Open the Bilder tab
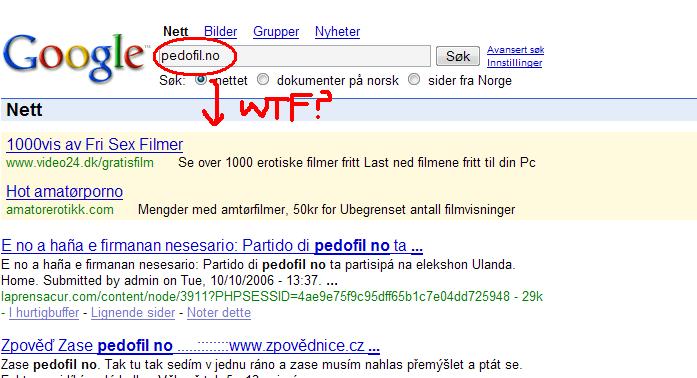The width and height of the screenshot is (697, 378). [220, 32]
